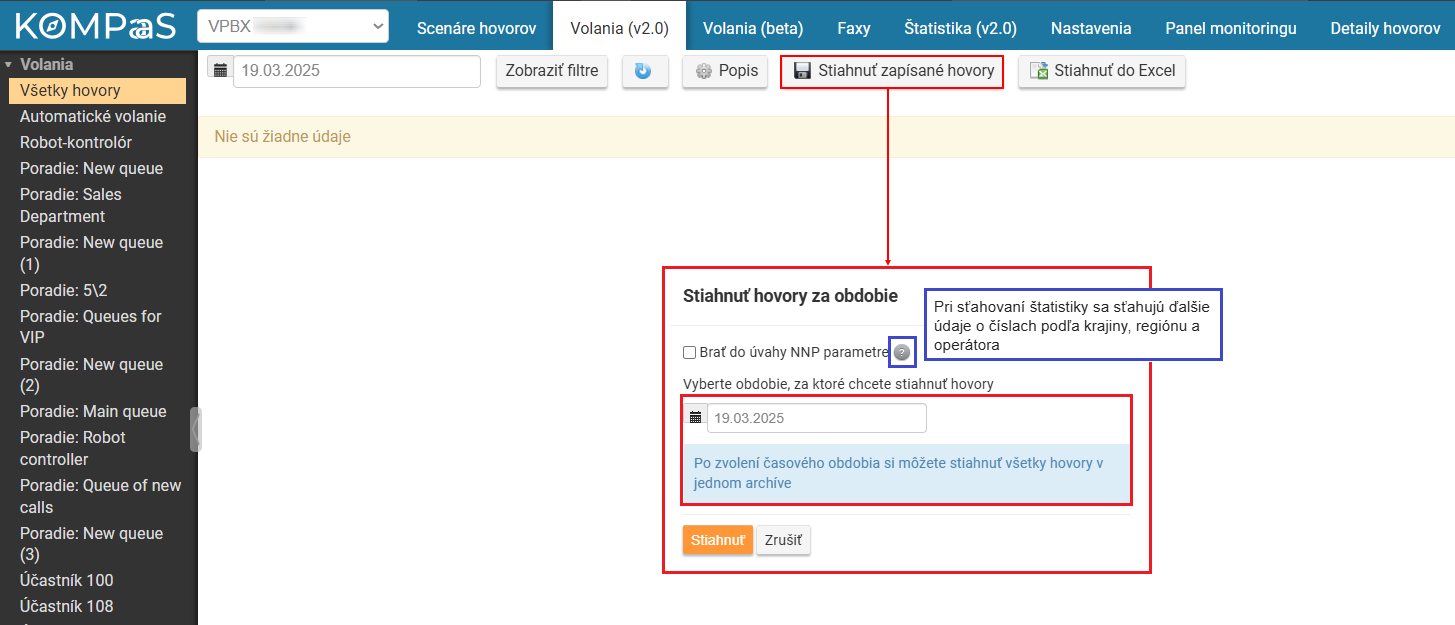
Task: Enable Brať do úvahy NNP parametre checkbox
Action: point(689,352)
